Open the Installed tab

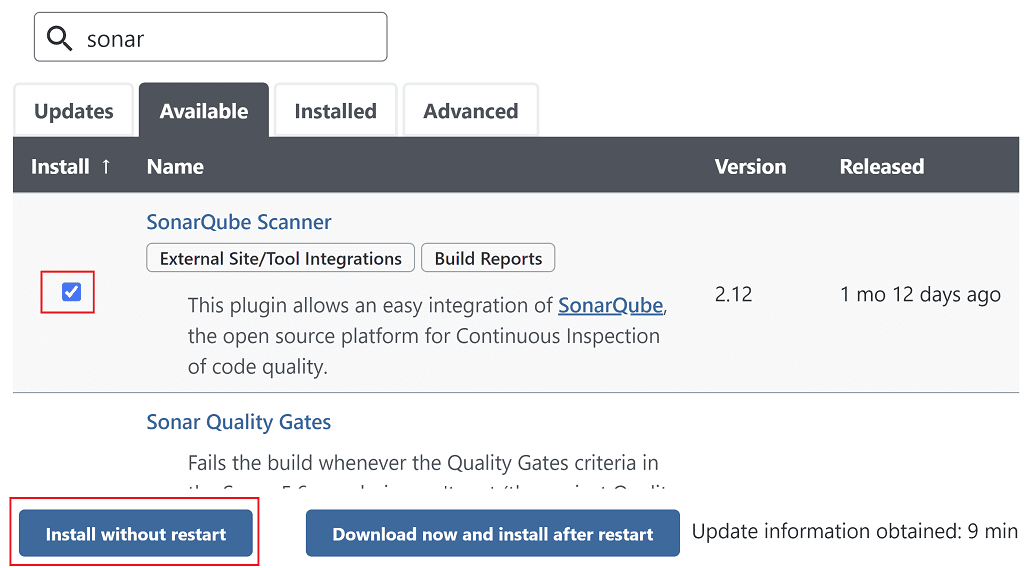coord(335,111)
